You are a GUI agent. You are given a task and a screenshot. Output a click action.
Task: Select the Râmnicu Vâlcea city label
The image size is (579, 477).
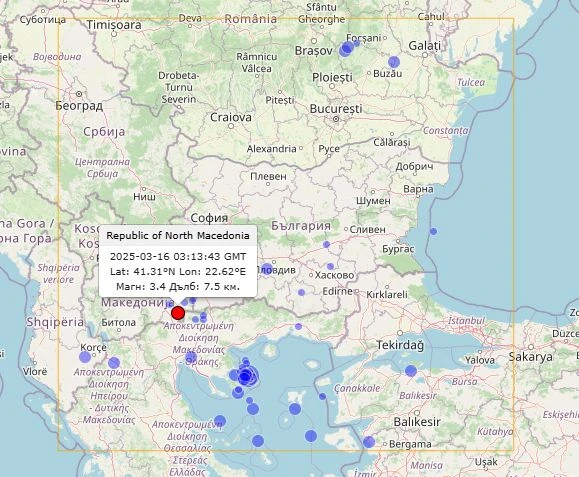point(257,63)
